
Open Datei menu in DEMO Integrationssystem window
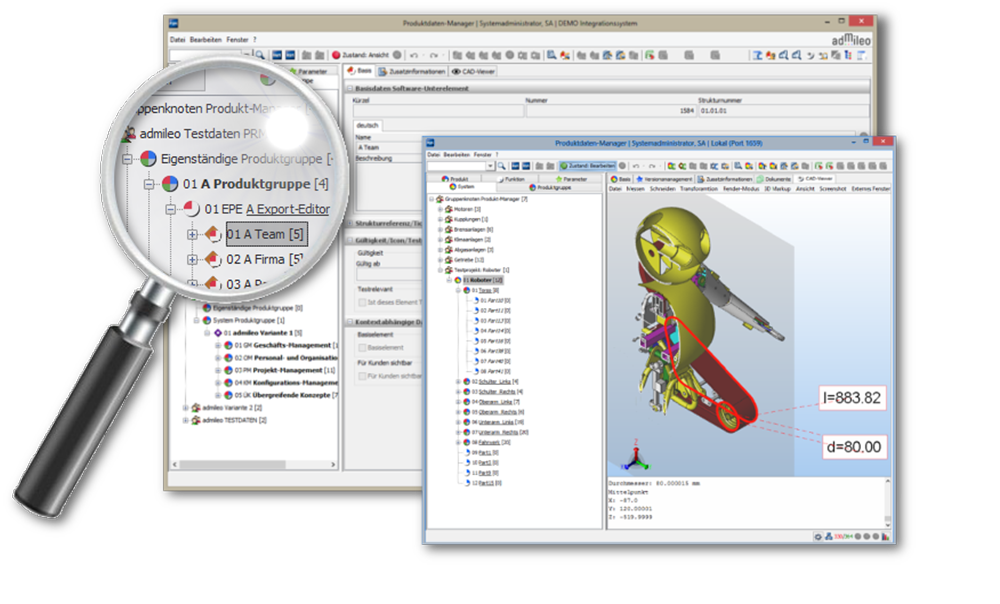(x=177, y=40)
